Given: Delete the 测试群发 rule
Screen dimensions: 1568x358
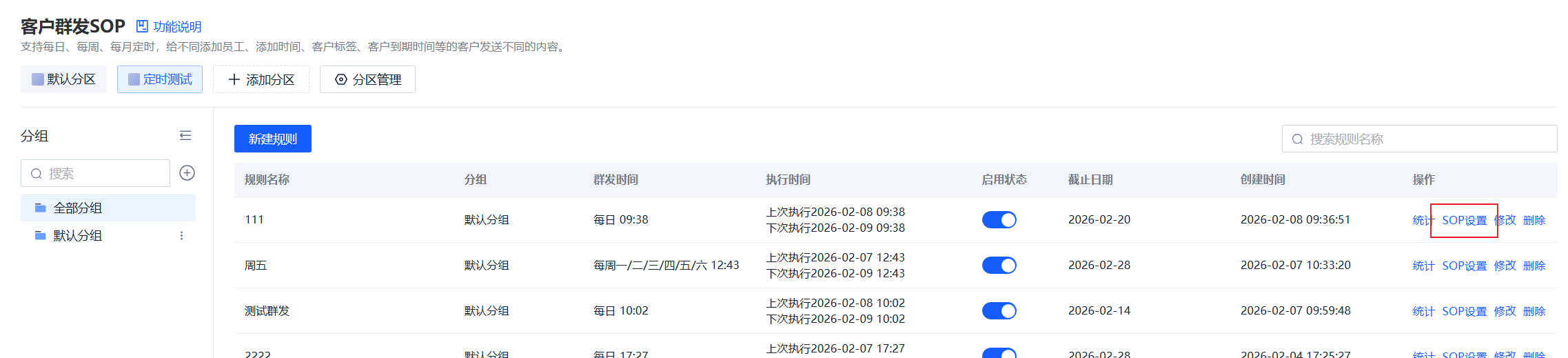Looking at the screenshot, I should click(1534, 312).
